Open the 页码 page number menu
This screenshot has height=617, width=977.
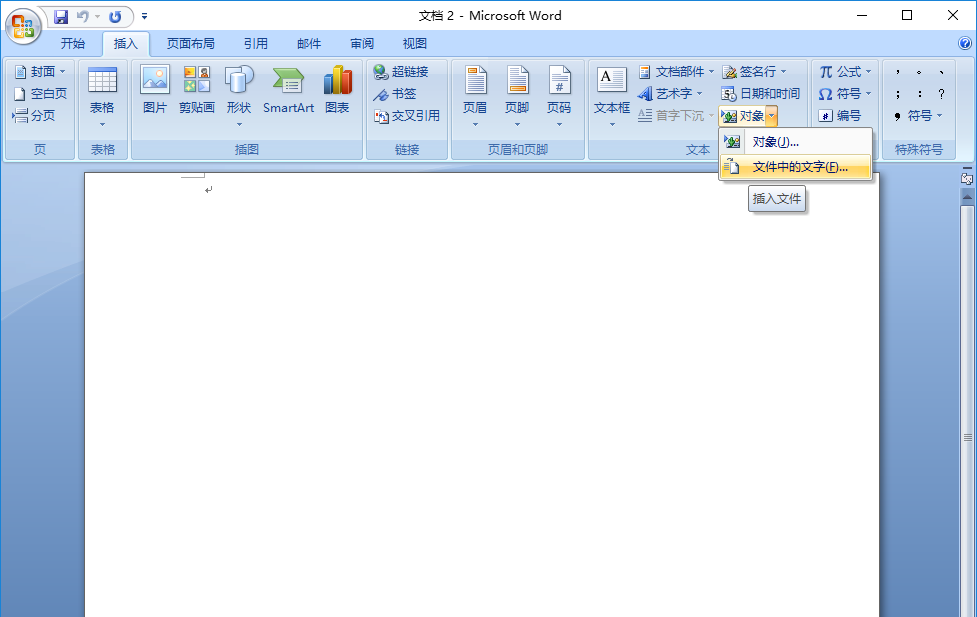559,98
